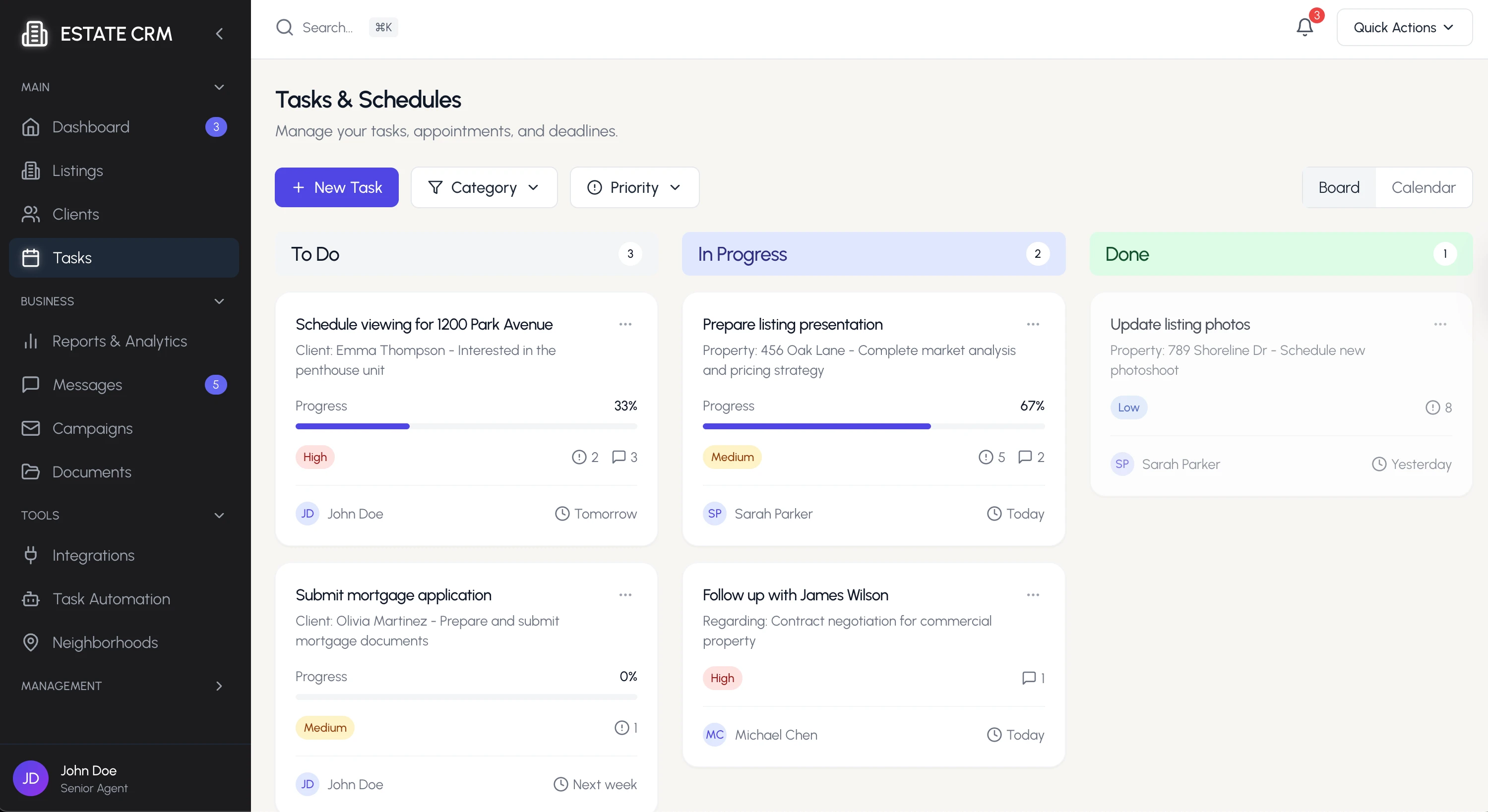Open the Category filter dropdown

coord(484,187)
